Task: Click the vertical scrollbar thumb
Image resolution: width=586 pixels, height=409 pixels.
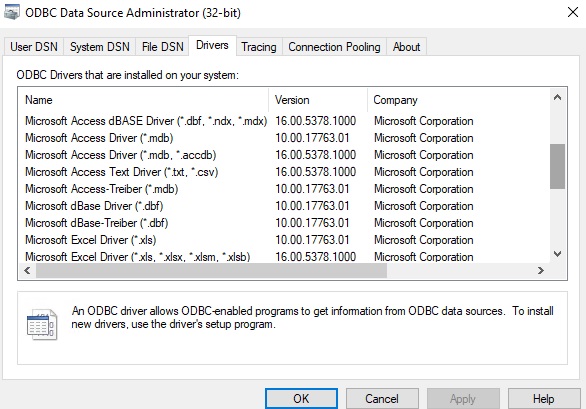Action: coord(557,166)
